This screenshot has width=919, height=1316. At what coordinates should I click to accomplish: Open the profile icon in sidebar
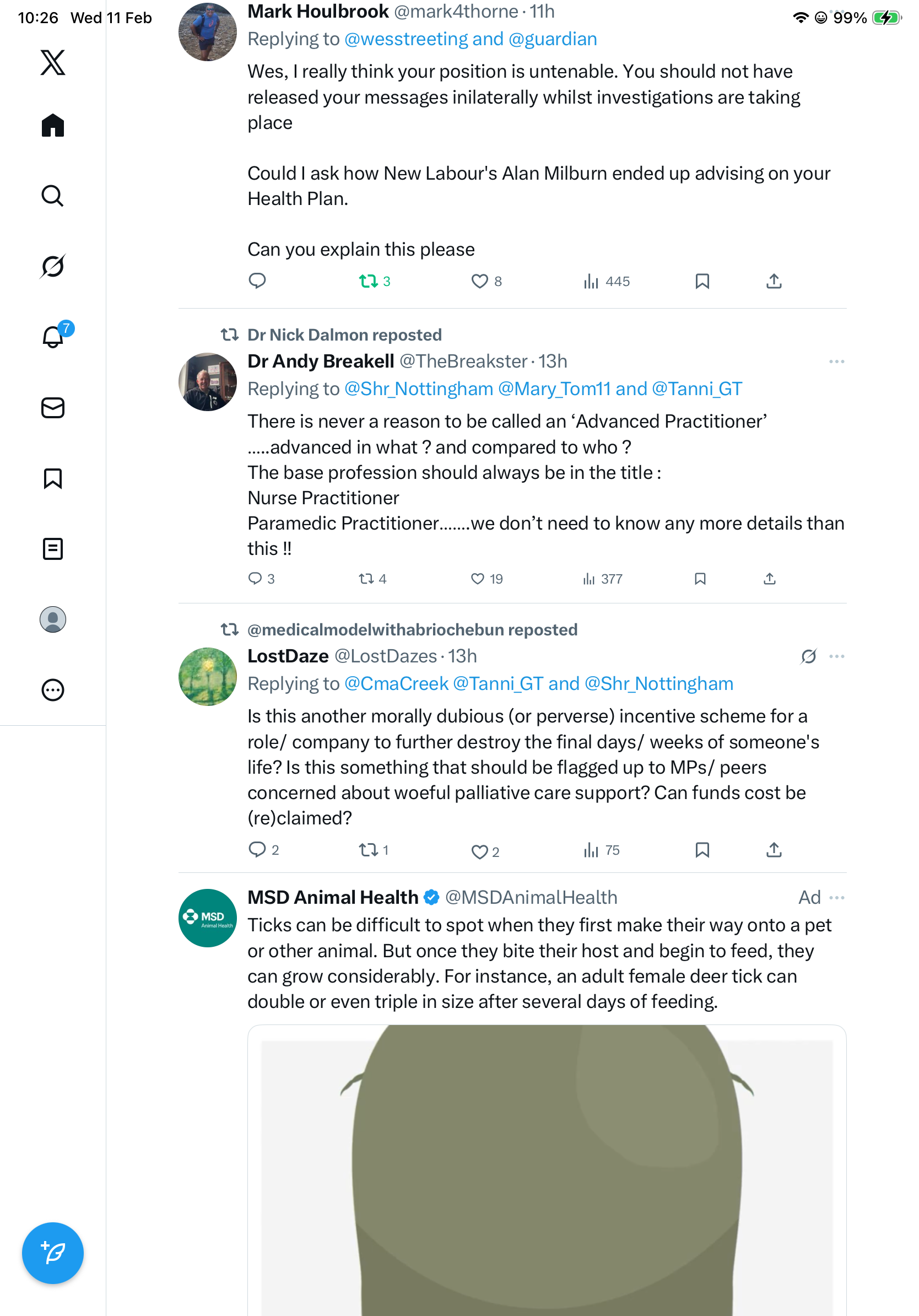click(x=53, y=619)
